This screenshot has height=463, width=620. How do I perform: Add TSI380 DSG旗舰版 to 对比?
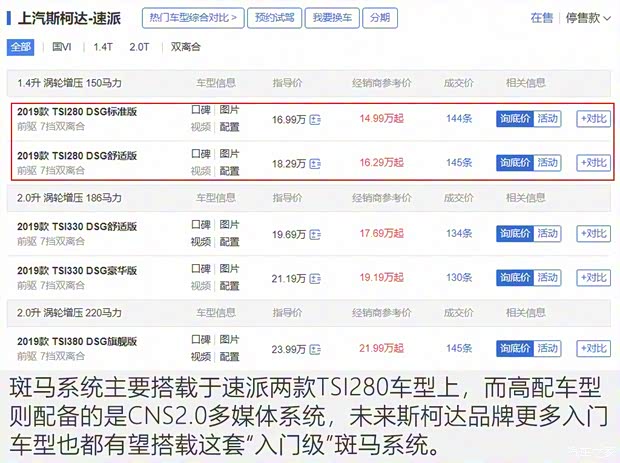point(594,348)
